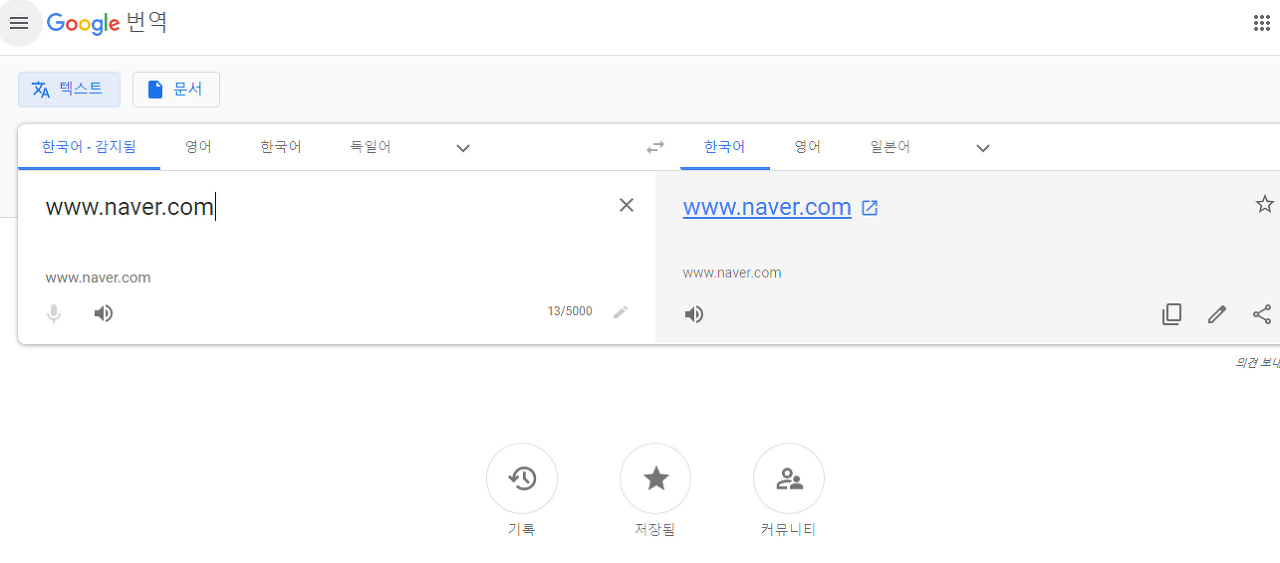Open the translated www.naver.com link
This screenshot has height=563, width=1280.
pyautogui.click(x=767, y=207)
